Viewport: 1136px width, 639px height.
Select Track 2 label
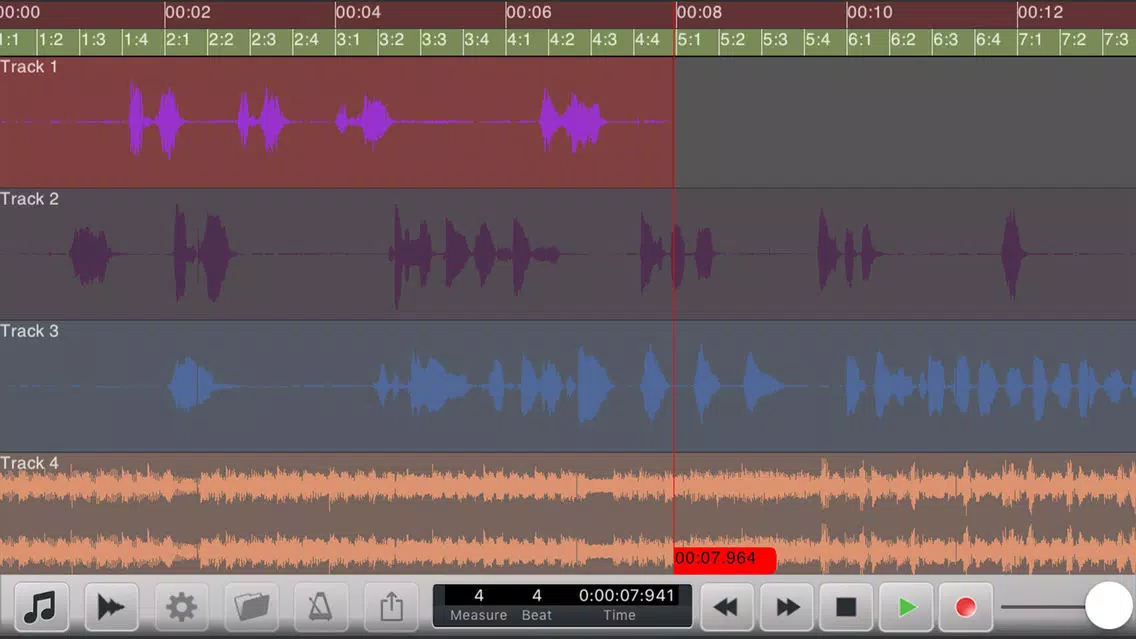[x=30, y=199]
